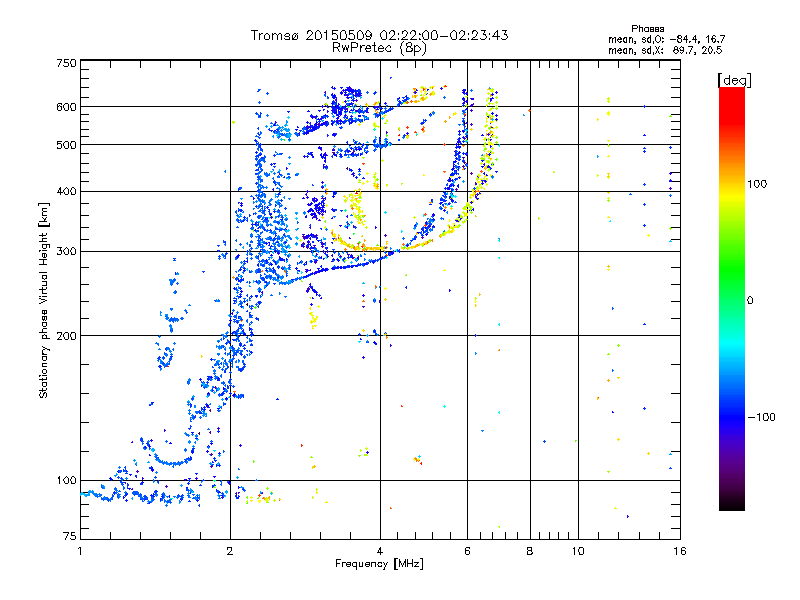Click the y-axis tick label '500'
Image resolution: width=800 pixels, height=600 pixels.
point(66,145)
